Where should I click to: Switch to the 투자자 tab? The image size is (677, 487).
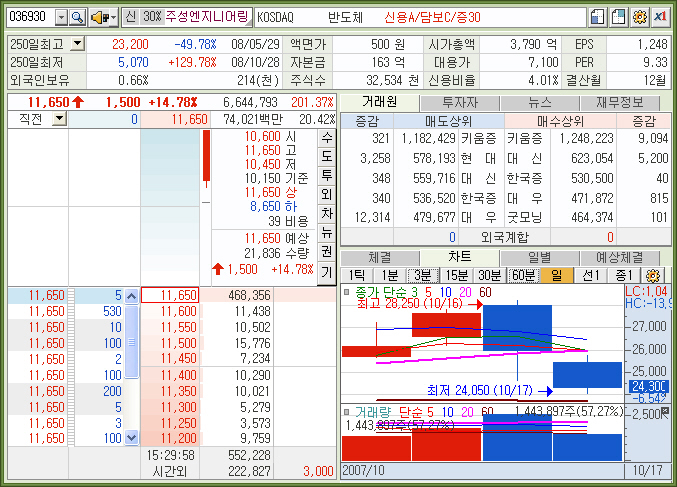pyautogui.click(x=459, y=102)
